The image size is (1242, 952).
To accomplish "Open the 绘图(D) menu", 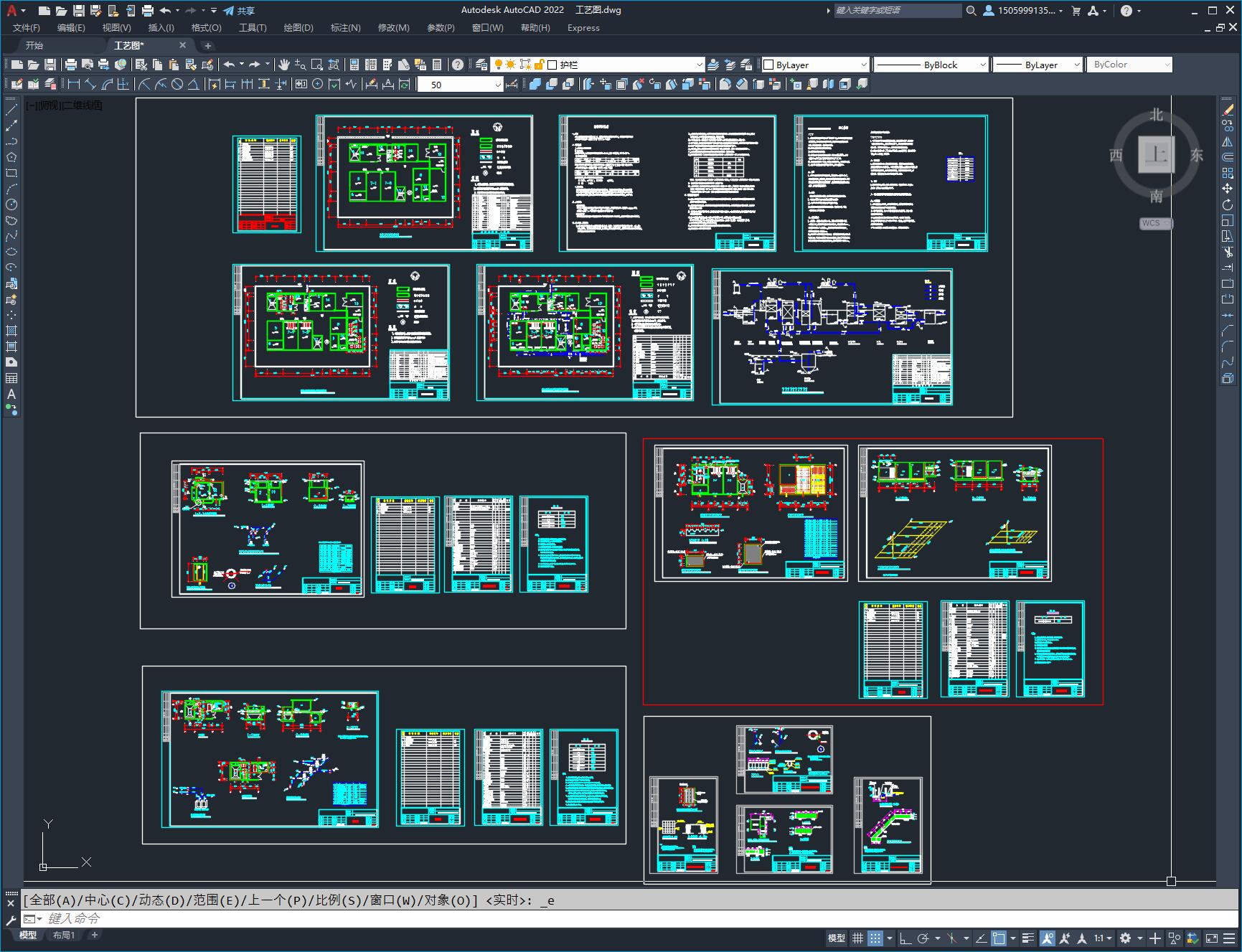I will pos(298,27).
